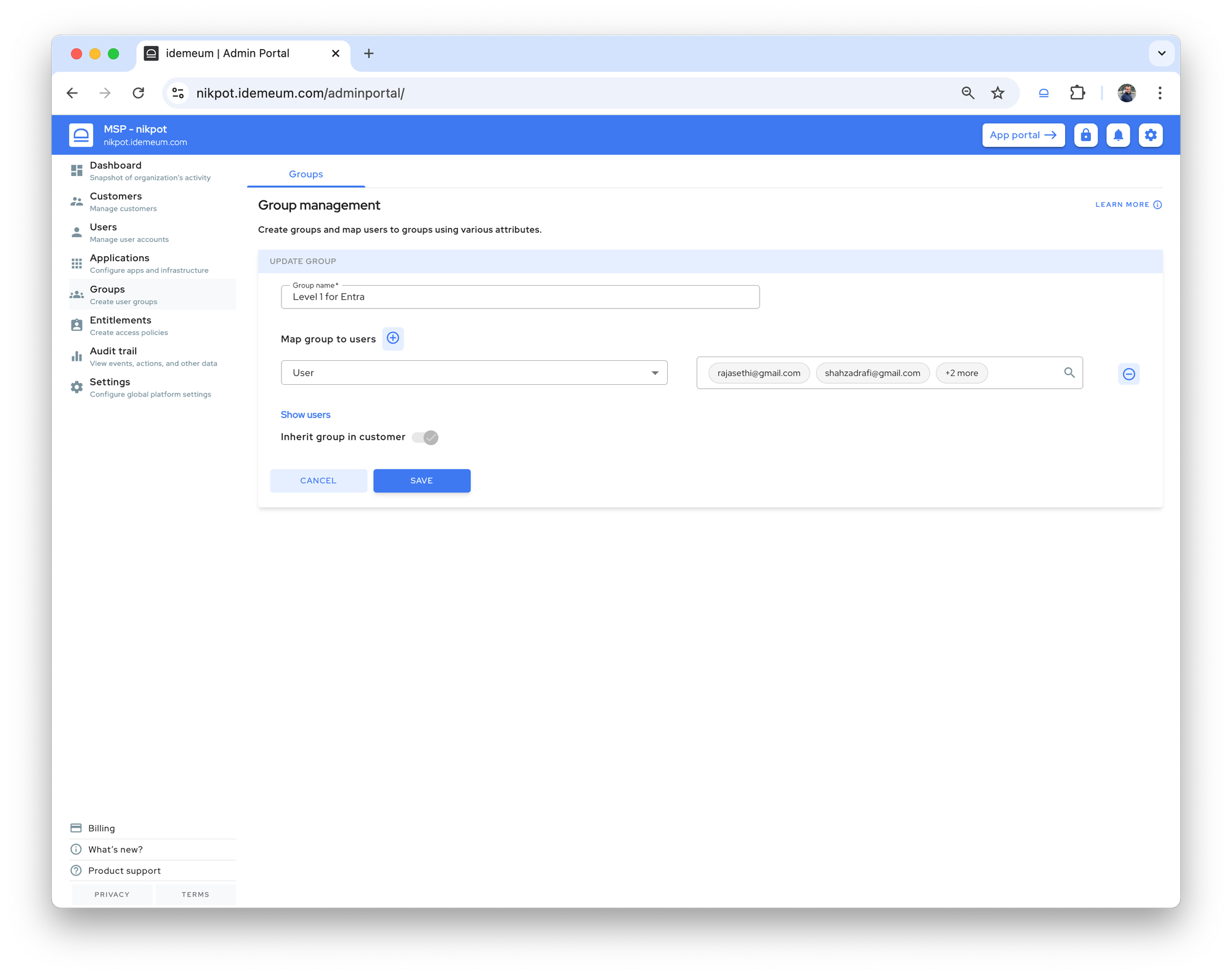
Task: Click the Users person icon
Action: (x=76, y=232)
